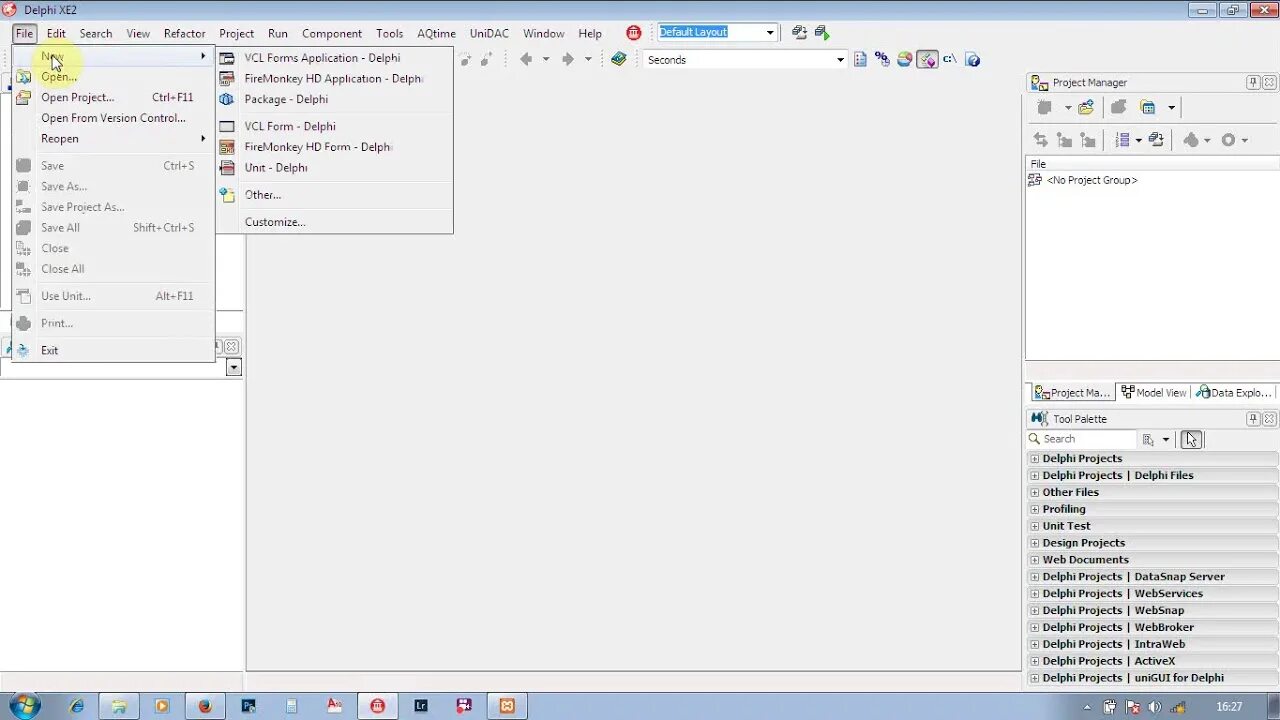Open the AQtime menu

click(436, 33)
